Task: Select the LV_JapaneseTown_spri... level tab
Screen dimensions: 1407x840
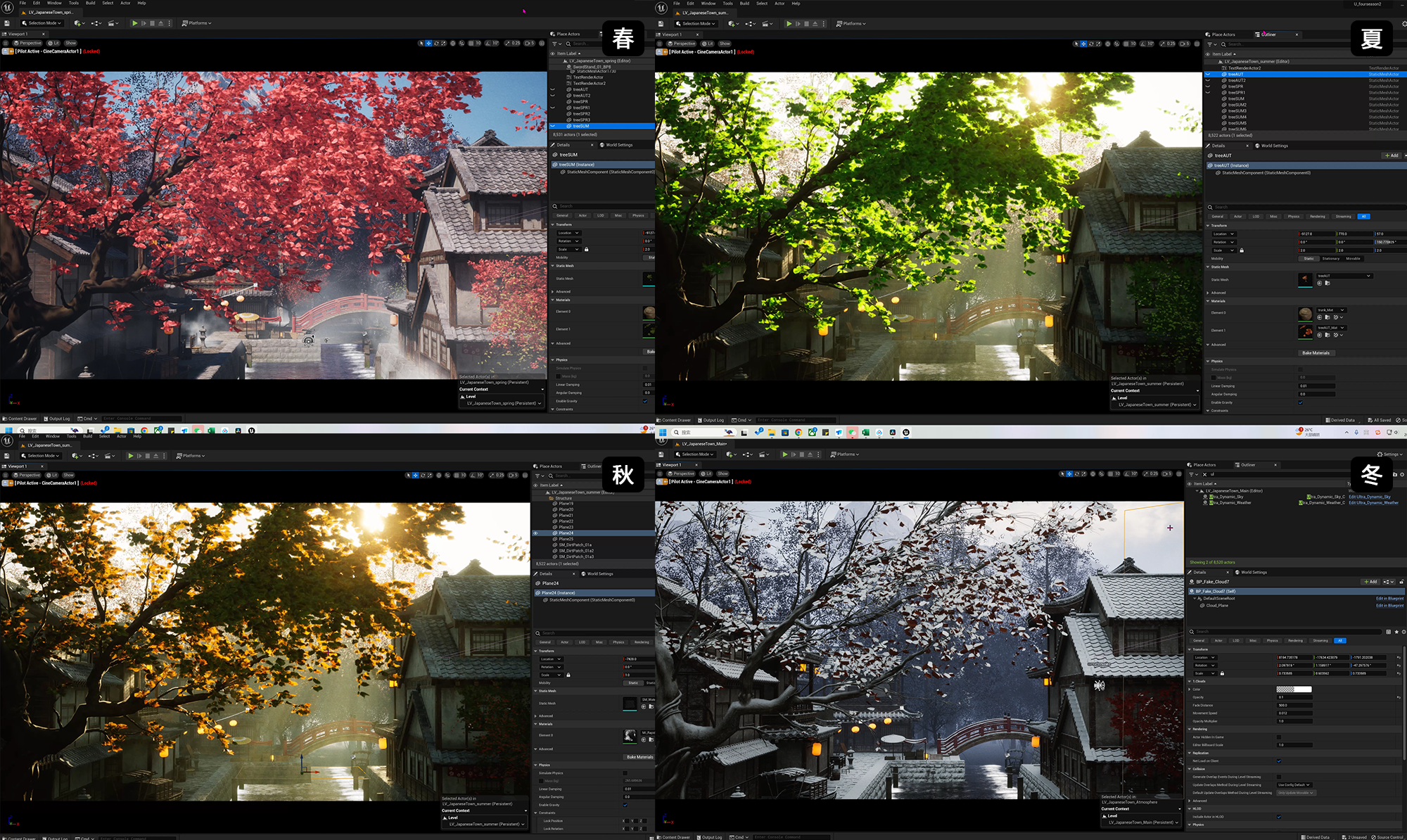Action: 49,12
